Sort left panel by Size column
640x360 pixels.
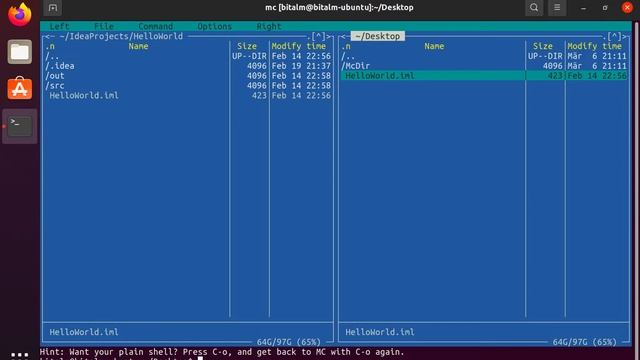click(247, 46)
